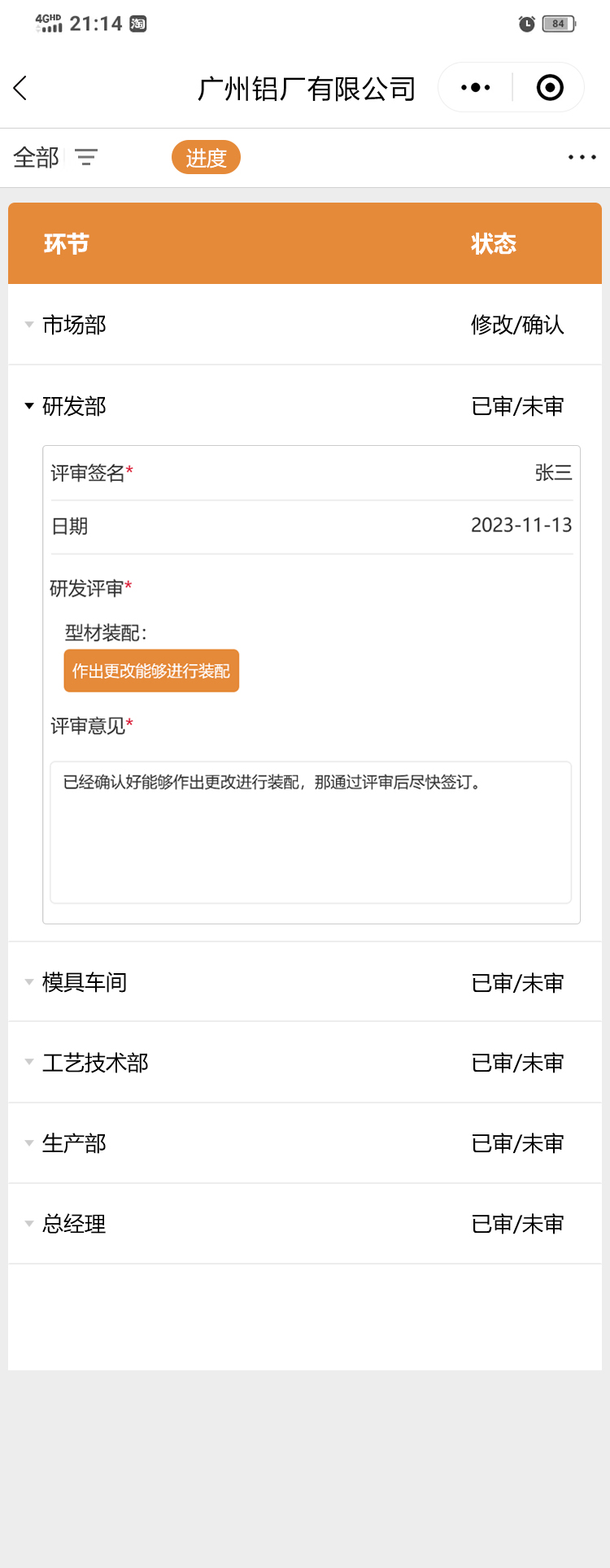Close mini-program via the target circle icon
Viewport: 610px width, 1568px height.
tap(550, 88)
